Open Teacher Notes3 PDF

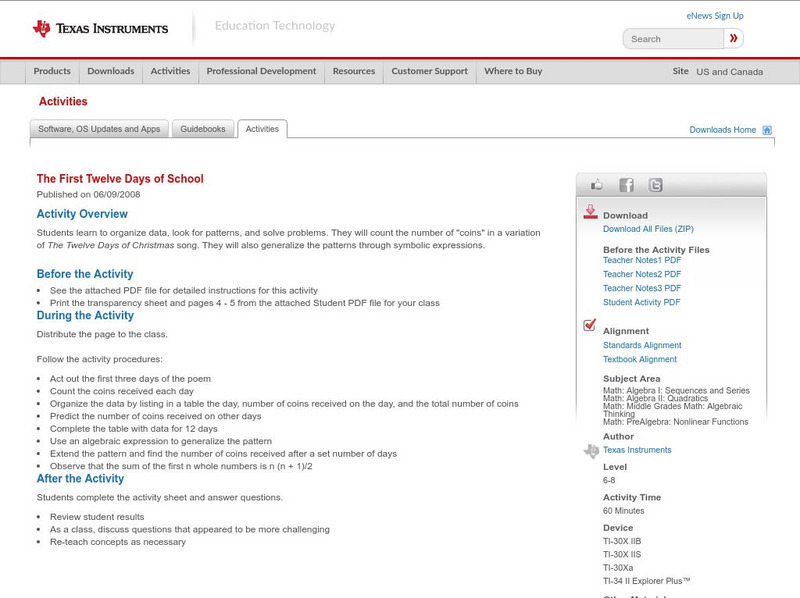(642, 288)
